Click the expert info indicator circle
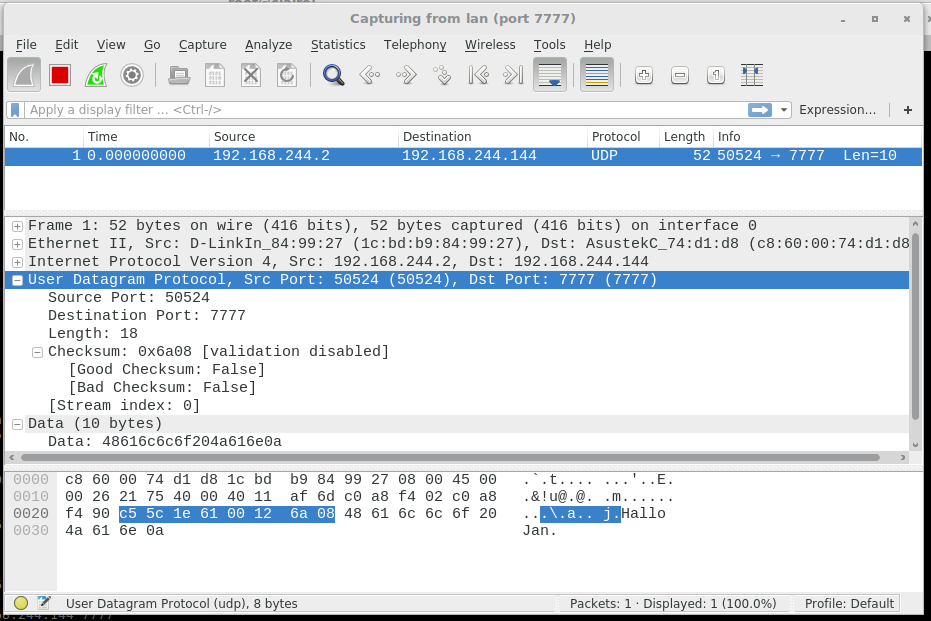Image resolution: width=931 pixels, height=621 pixels. tap(21, 603)
